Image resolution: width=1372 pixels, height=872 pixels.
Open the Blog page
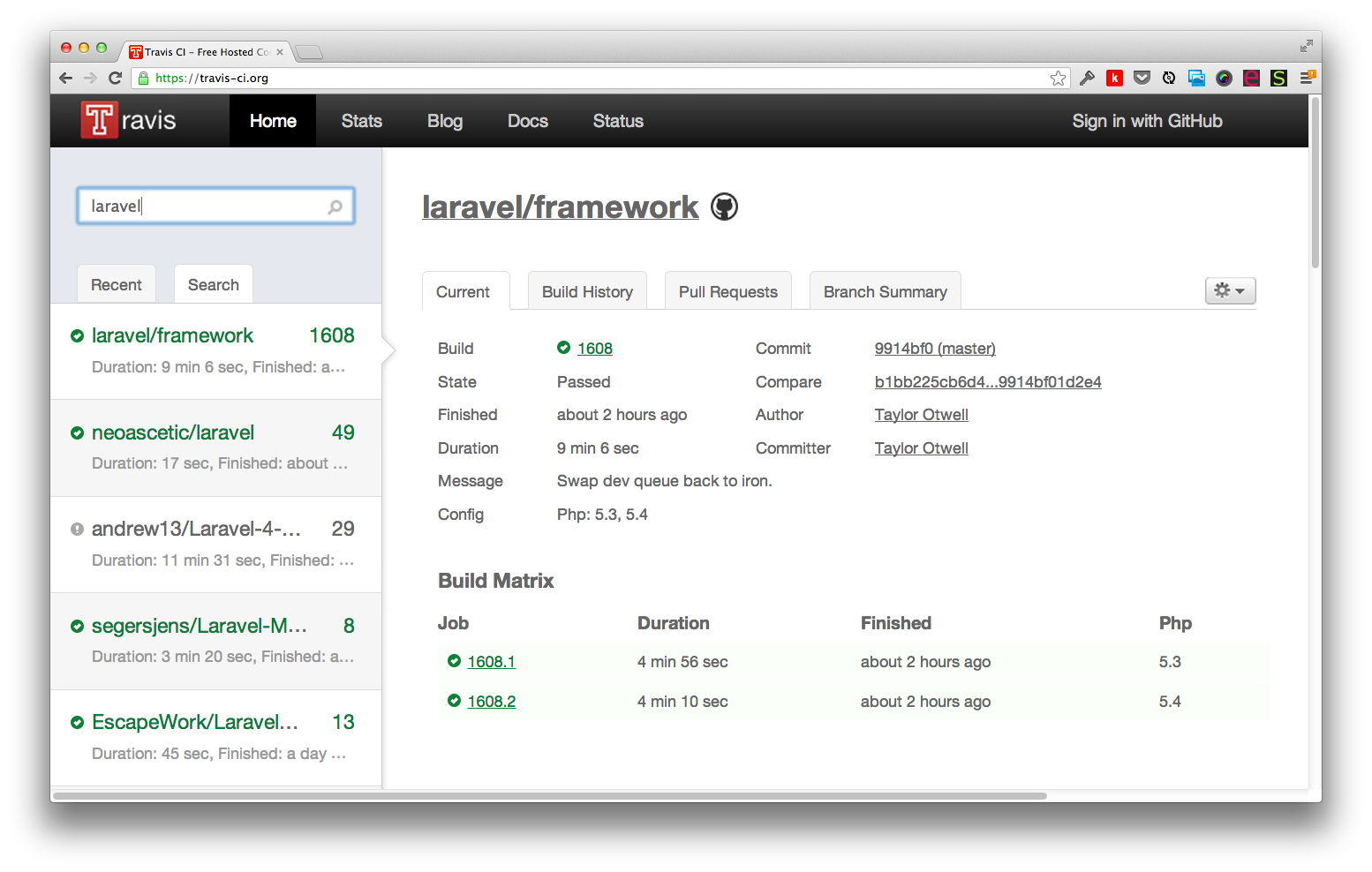(445, 121)
